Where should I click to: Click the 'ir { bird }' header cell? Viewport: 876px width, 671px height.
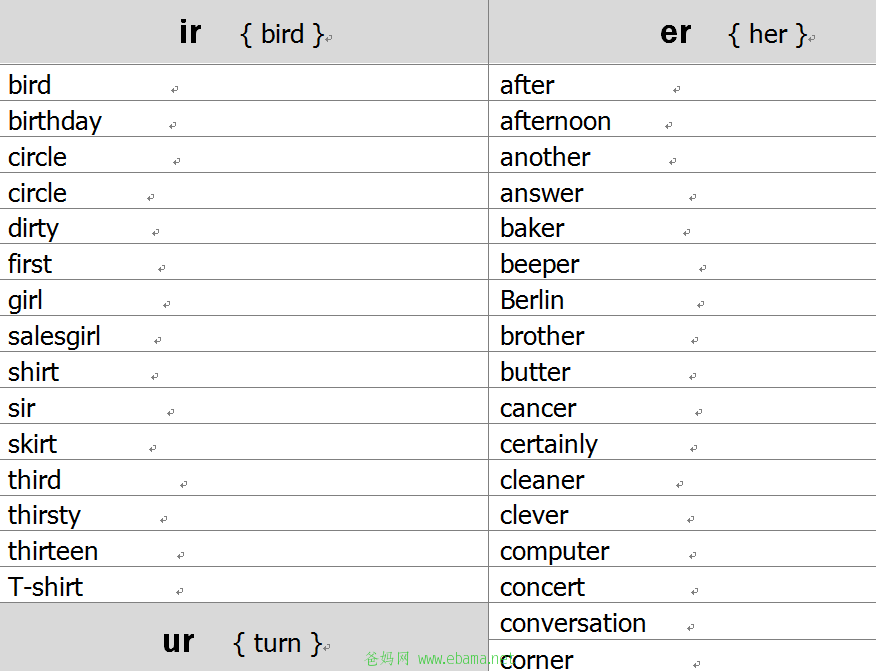[244, 32]
